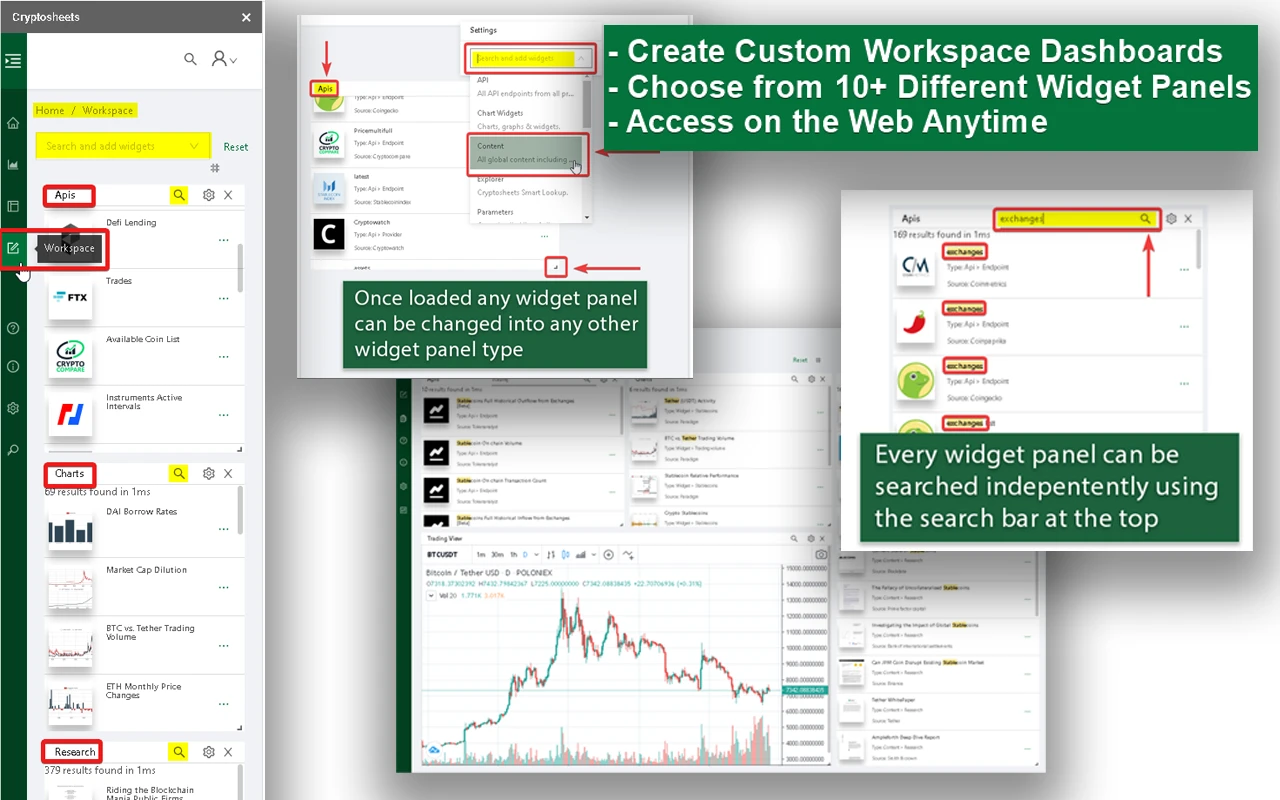Open the sidebar area chart icon
The height and width of the screenshot is (800, 1280).
pyautogui.click(x=13, y=165)
